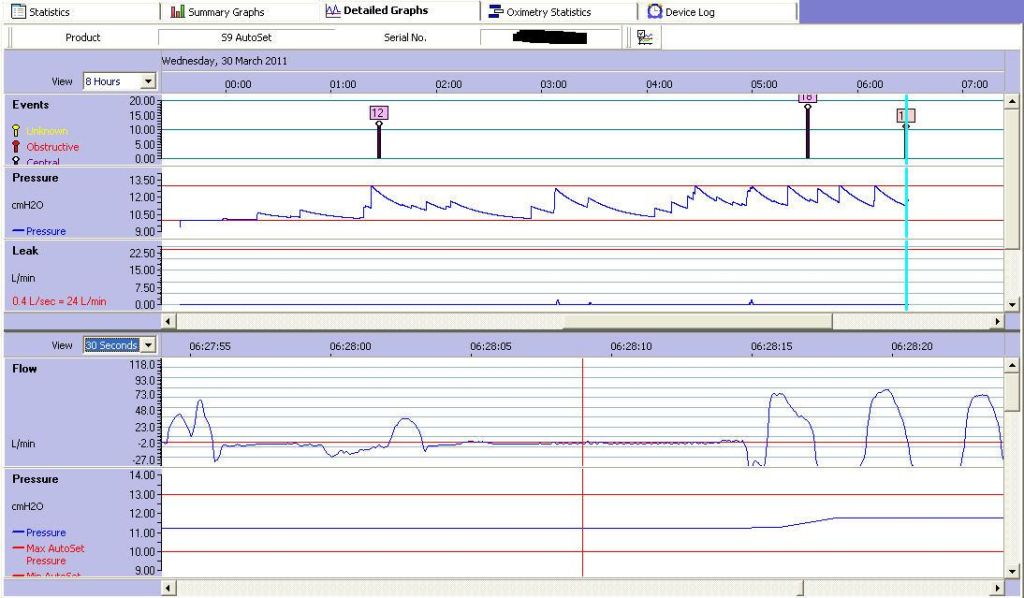Click the flow graph's bottom right scroll arrow
Viewport: 1024px width, 598px height.
click(996, 588)
